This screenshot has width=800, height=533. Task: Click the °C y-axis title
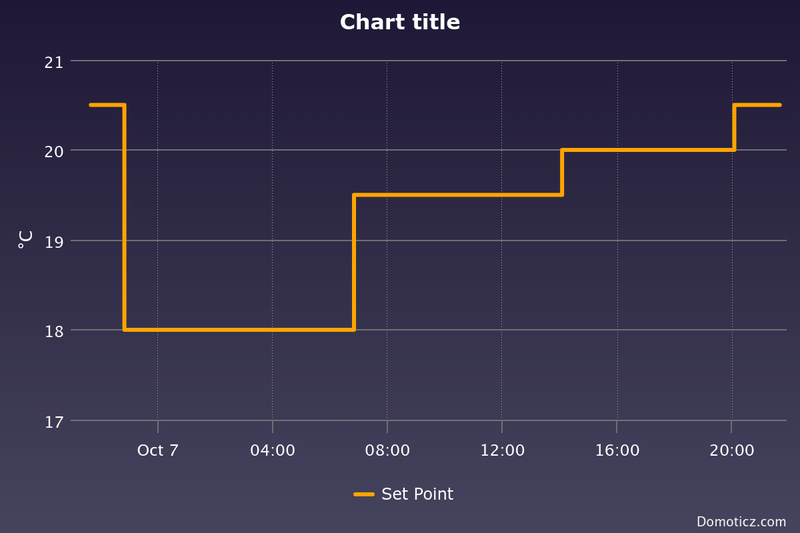coord(26,239)
